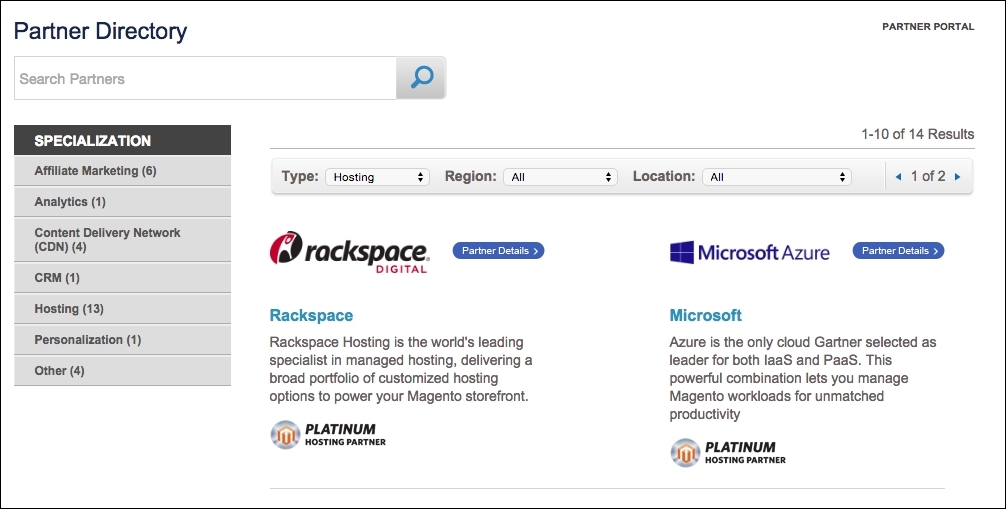The height and width of the screenshot is (509, 1006).
Task: Open the Region dropdown
Action: point(560,177)
